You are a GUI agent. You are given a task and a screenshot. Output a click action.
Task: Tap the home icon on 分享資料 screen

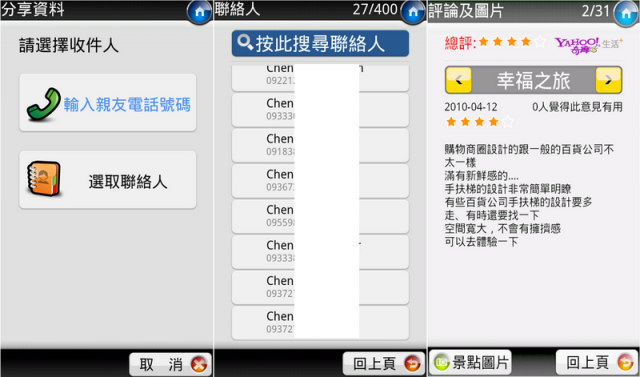coord(200,12)
